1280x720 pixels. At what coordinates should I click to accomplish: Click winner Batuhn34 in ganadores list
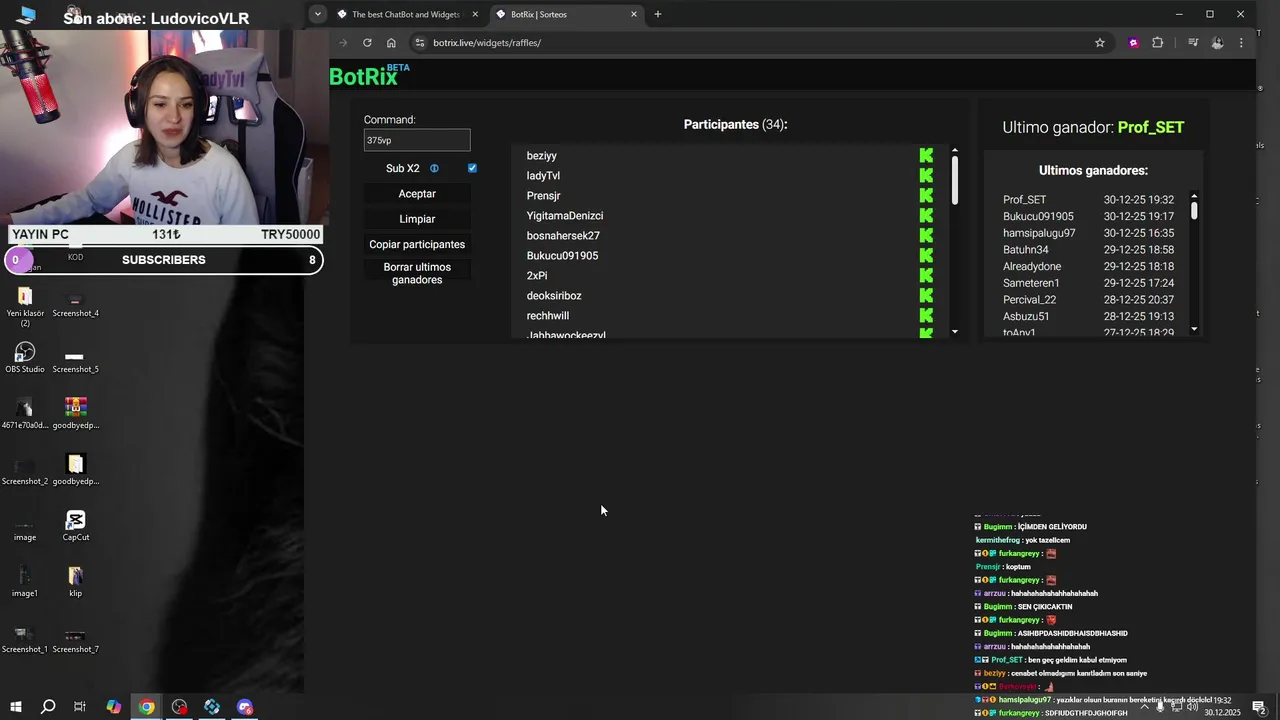click(x=1026, y=250)
